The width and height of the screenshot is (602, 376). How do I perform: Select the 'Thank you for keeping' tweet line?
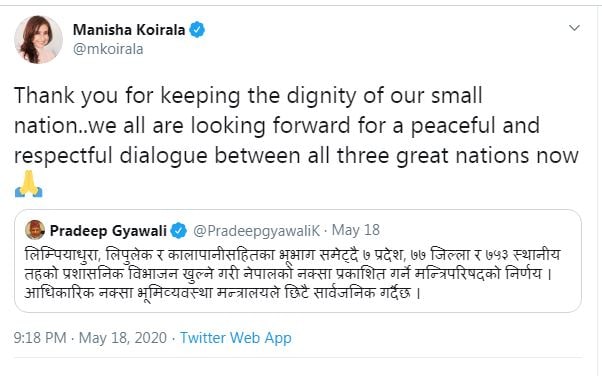click(248, 96)
